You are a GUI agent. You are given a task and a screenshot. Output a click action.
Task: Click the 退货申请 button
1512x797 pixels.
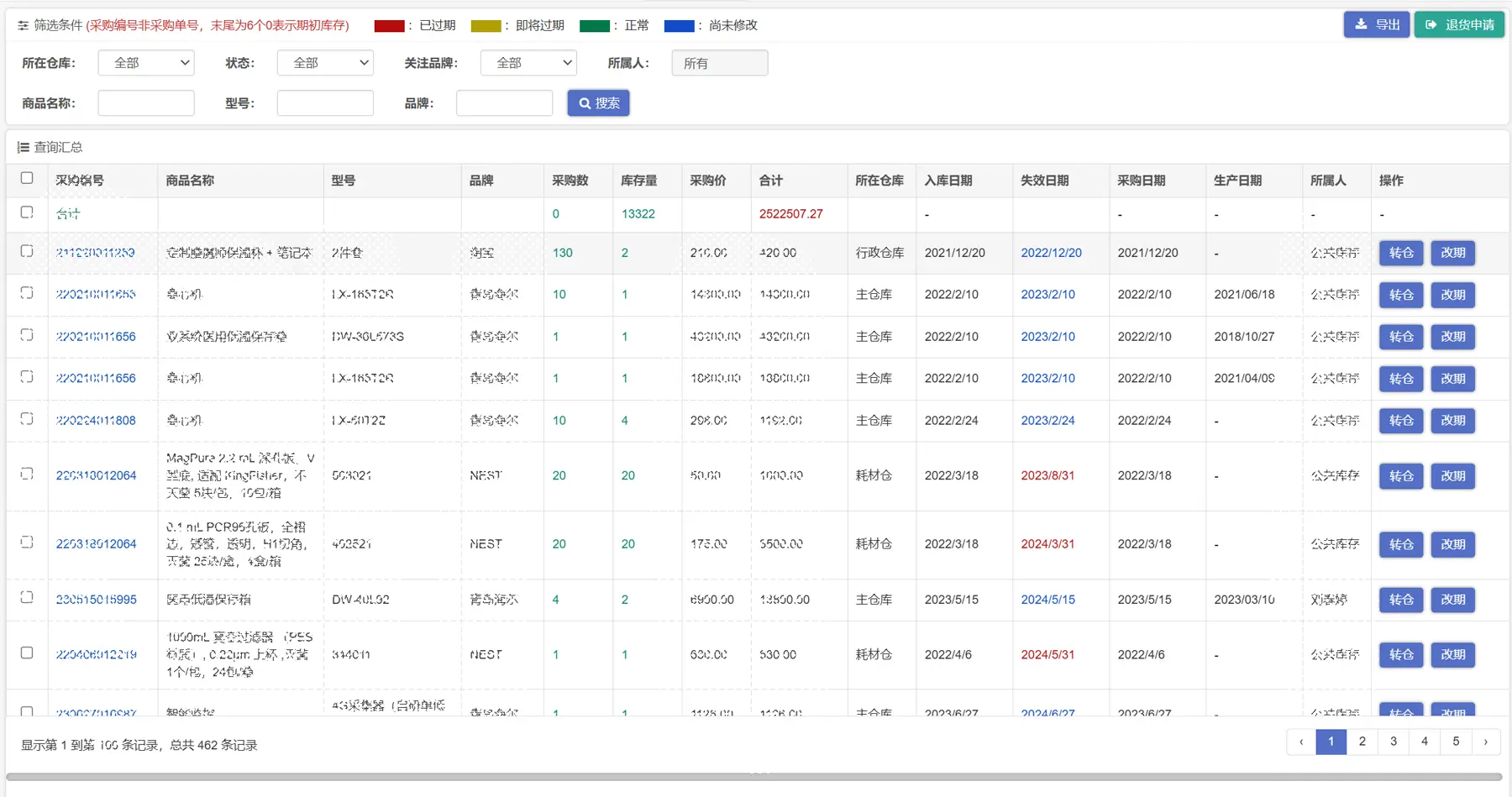click(x=1459, y=24)
